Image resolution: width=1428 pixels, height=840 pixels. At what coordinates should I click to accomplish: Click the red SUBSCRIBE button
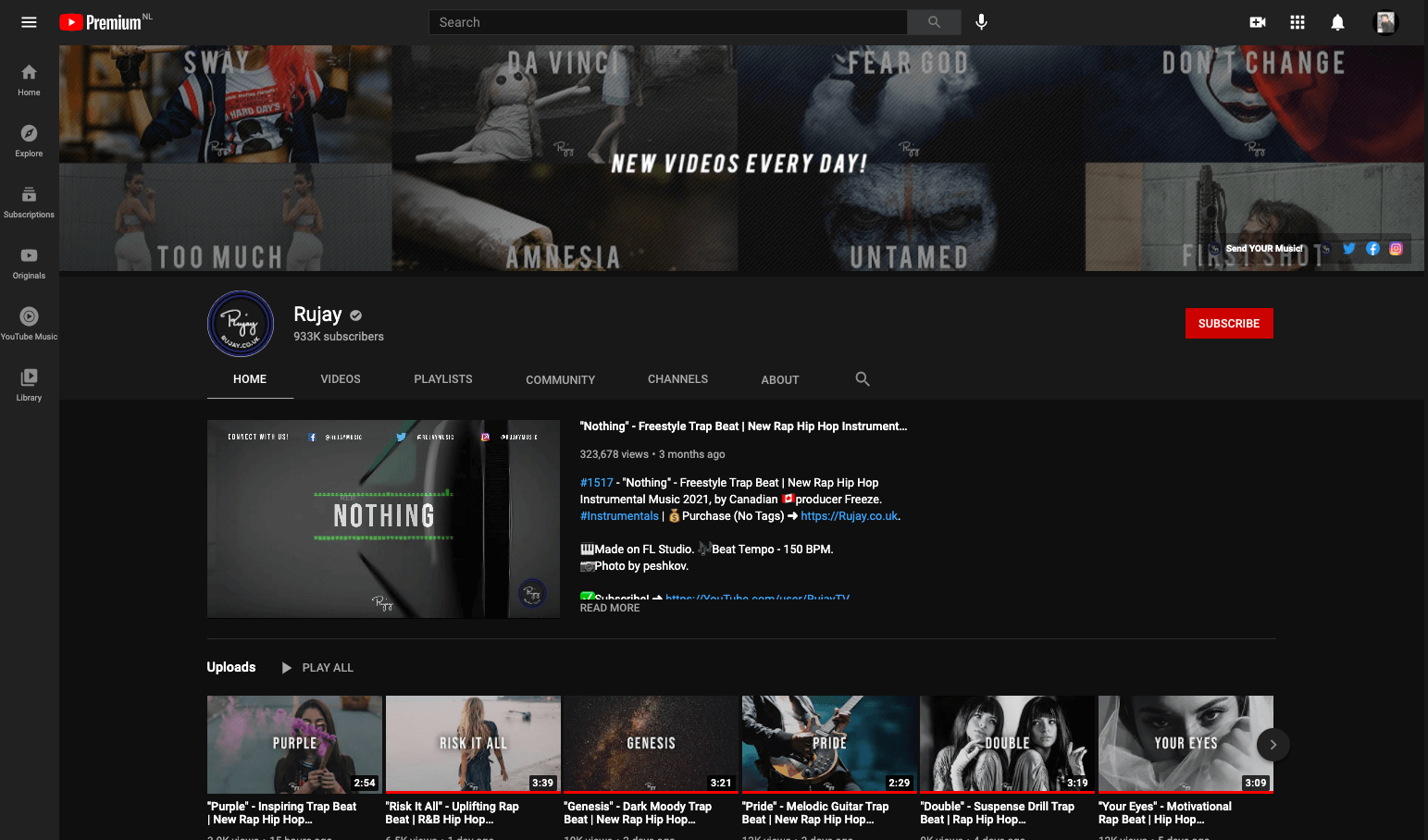click(x=1229, y=324)
